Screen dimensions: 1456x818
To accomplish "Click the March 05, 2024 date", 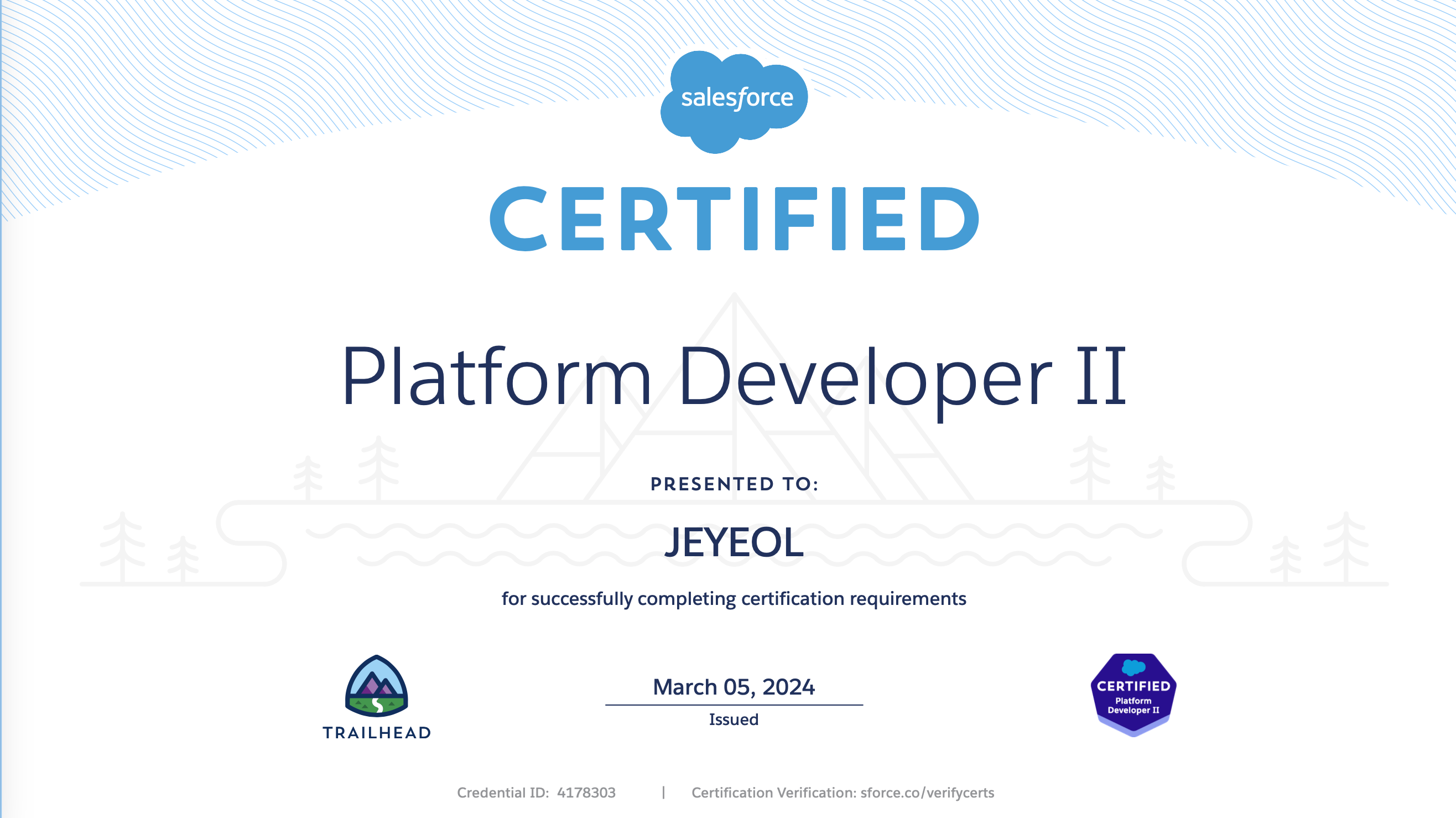I will pos(734,687).
